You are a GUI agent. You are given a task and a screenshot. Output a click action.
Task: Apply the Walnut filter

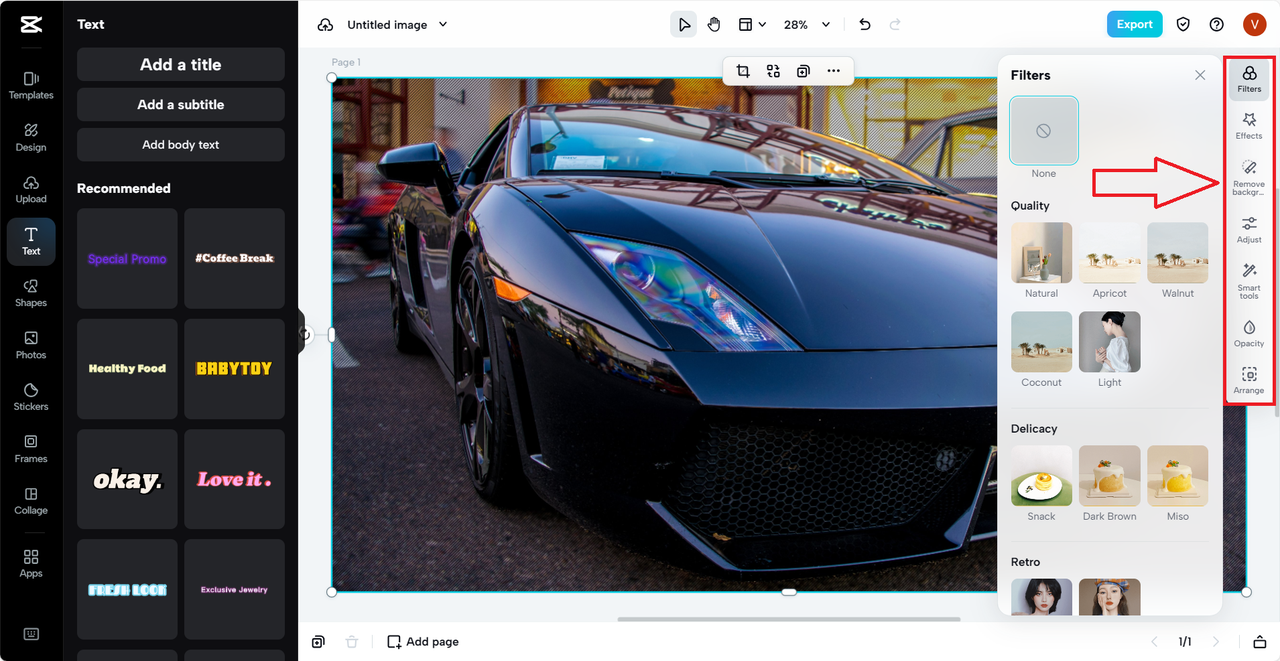click(1177, 253)
